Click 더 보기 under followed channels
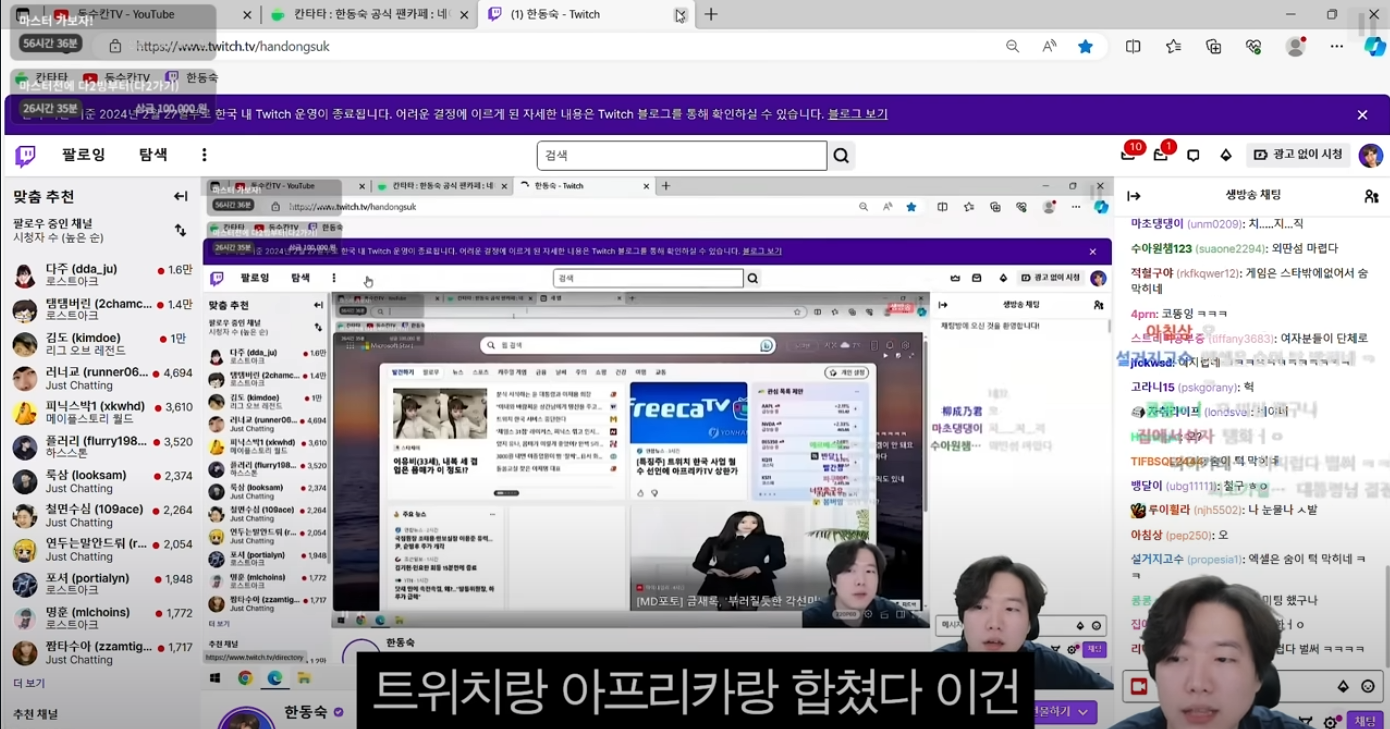This screenshot has height=729, width=1390. tap(29, 683)
